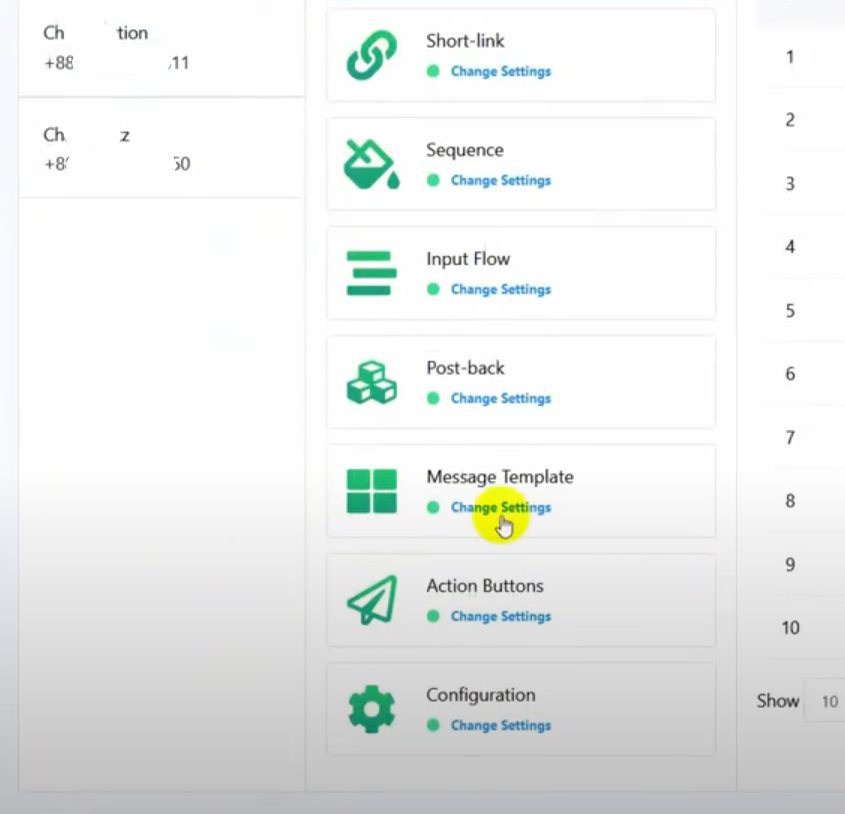
Task: Click the Configuration gear icon
Action: pyautogui.click(x=371, y=709)
